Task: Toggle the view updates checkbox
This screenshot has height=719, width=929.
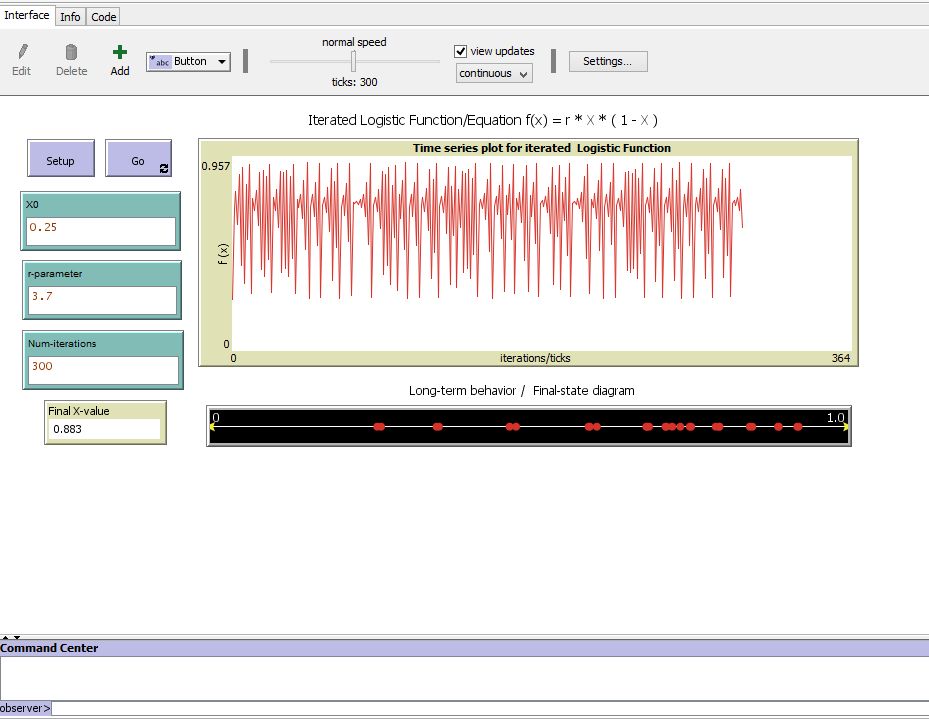Action: click(x=461, y=51)
